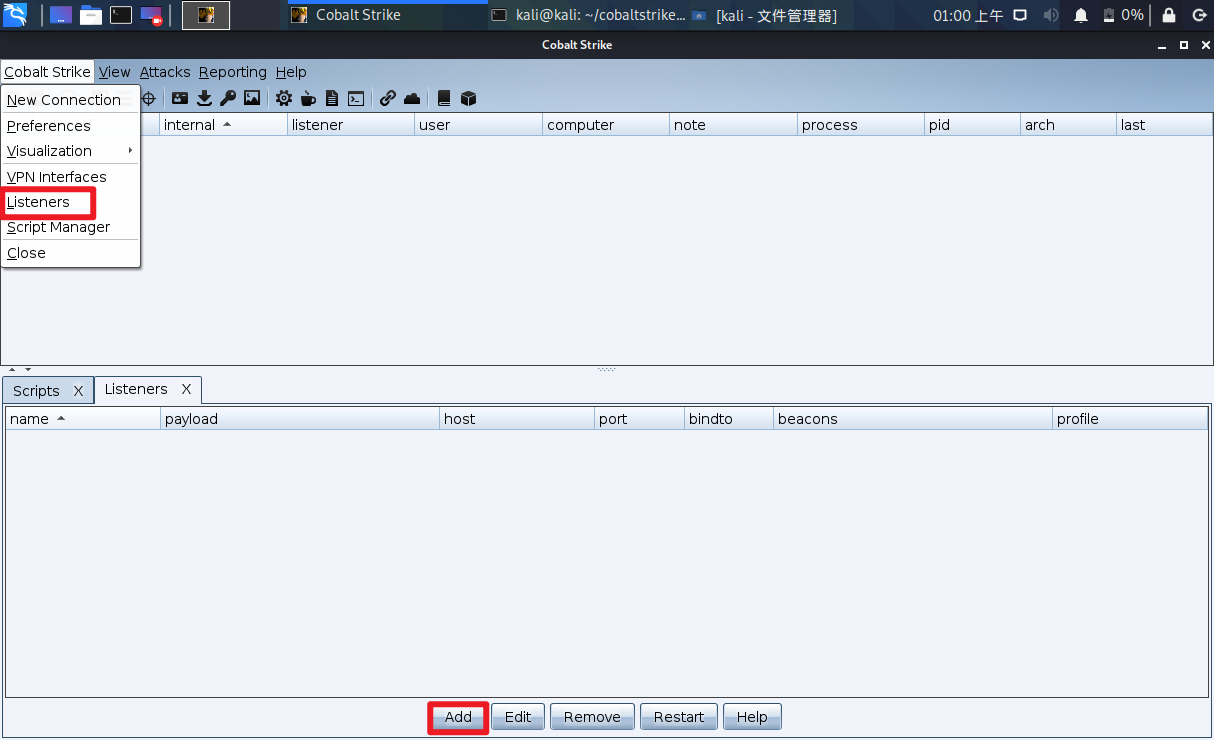Viewport: 1214px width, 740px height.
Task: Open the notifications bell icon
Action: (x=1081, y=15)
